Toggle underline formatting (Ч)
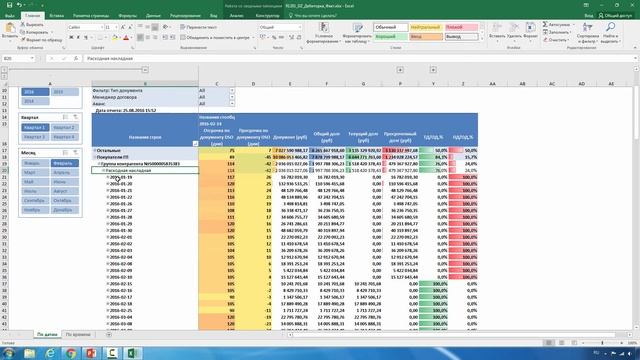The height and width of the screenshot is (360, 640). point(86,38)
